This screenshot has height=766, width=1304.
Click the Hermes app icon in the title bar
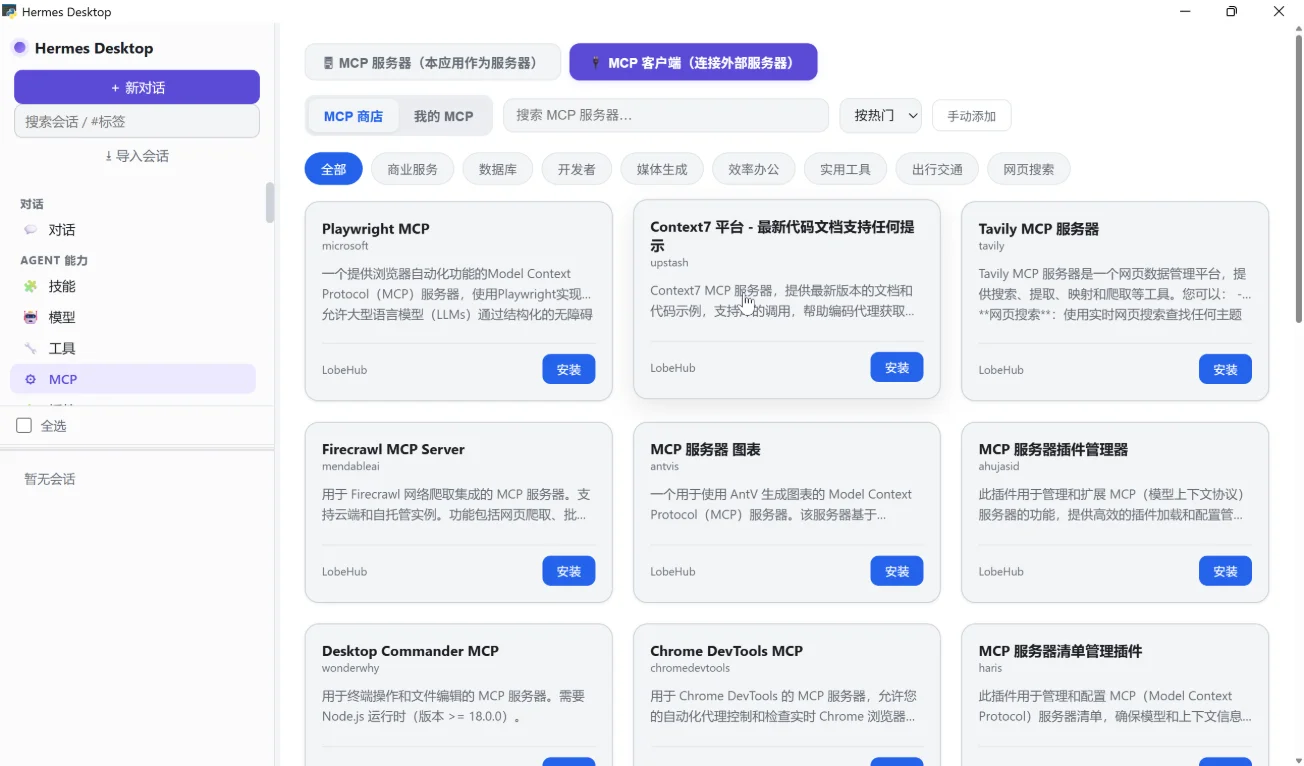[10, 12]
